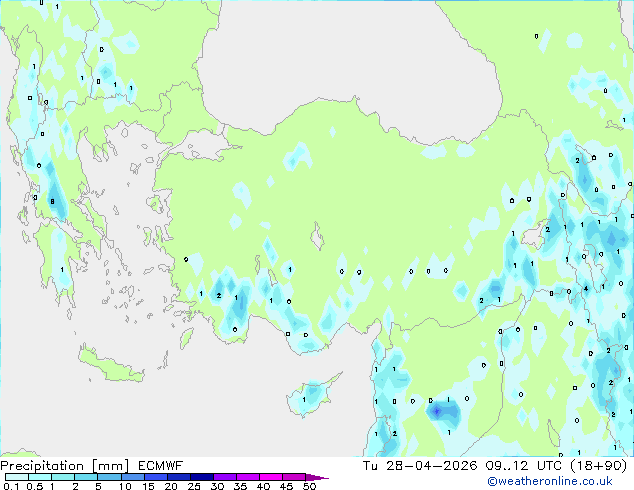Click the "ECMWF" model label
The height and width of the screenshot is (490, 634).
tap(161, 466)
